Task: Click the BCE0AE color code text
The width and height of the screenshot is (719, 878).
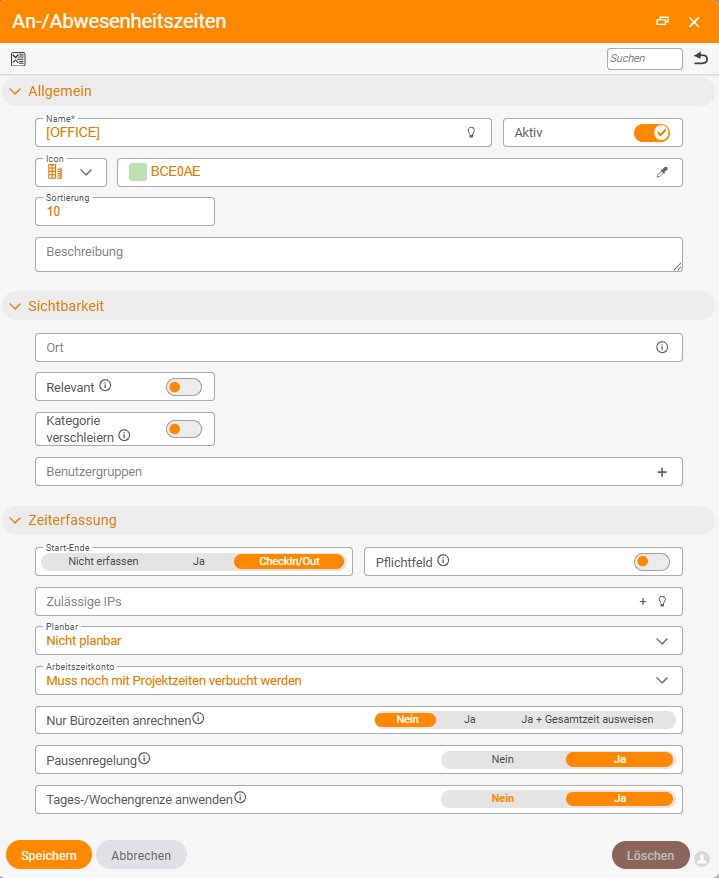Action: pyautogui.click(x=175, y=172)
